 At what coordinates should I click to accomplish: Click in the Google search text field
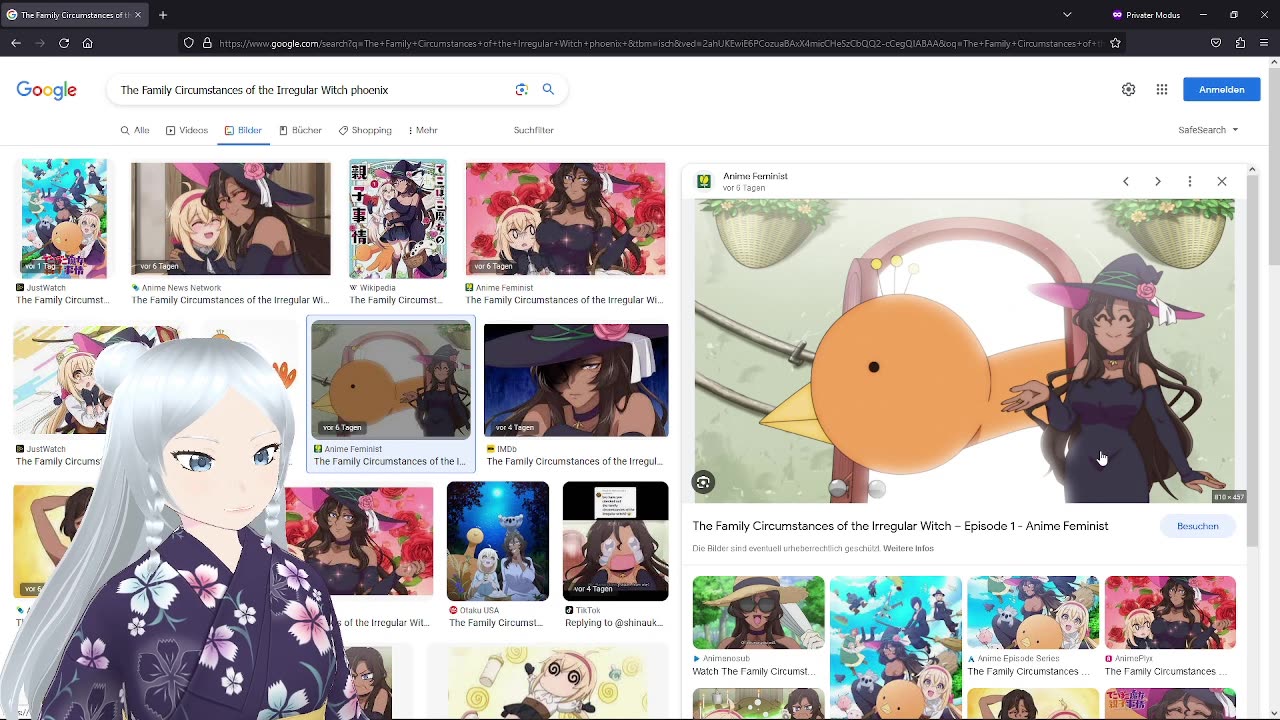pyautogui.click(x=310, y=90)
